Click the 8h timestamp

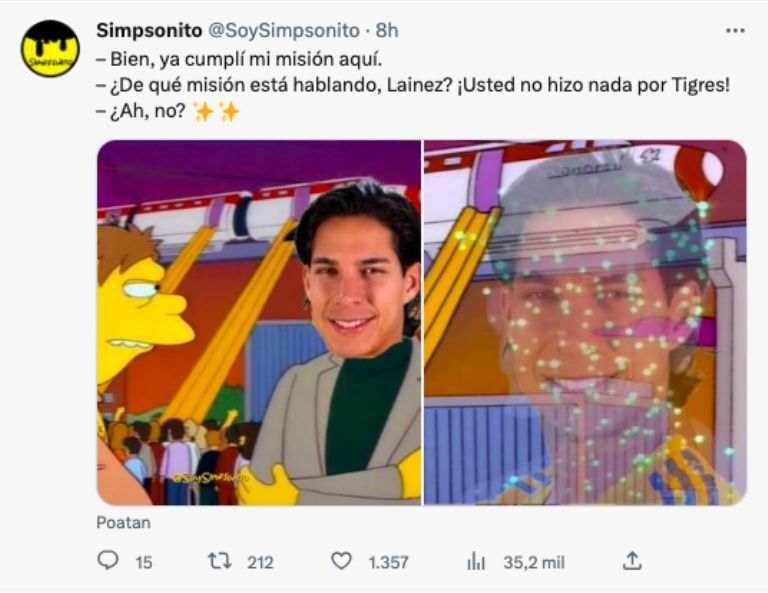click(x=387, y=31)
